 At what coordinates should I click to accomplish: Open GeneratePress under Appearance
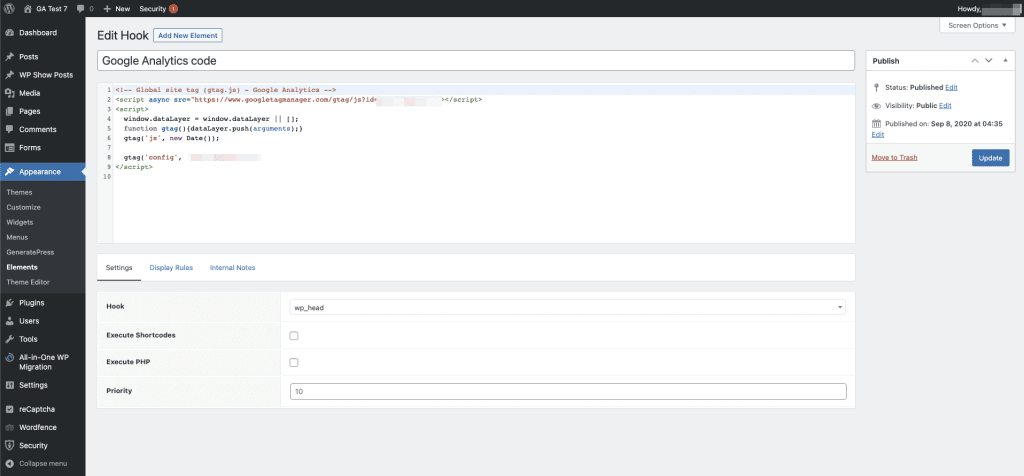30,252
